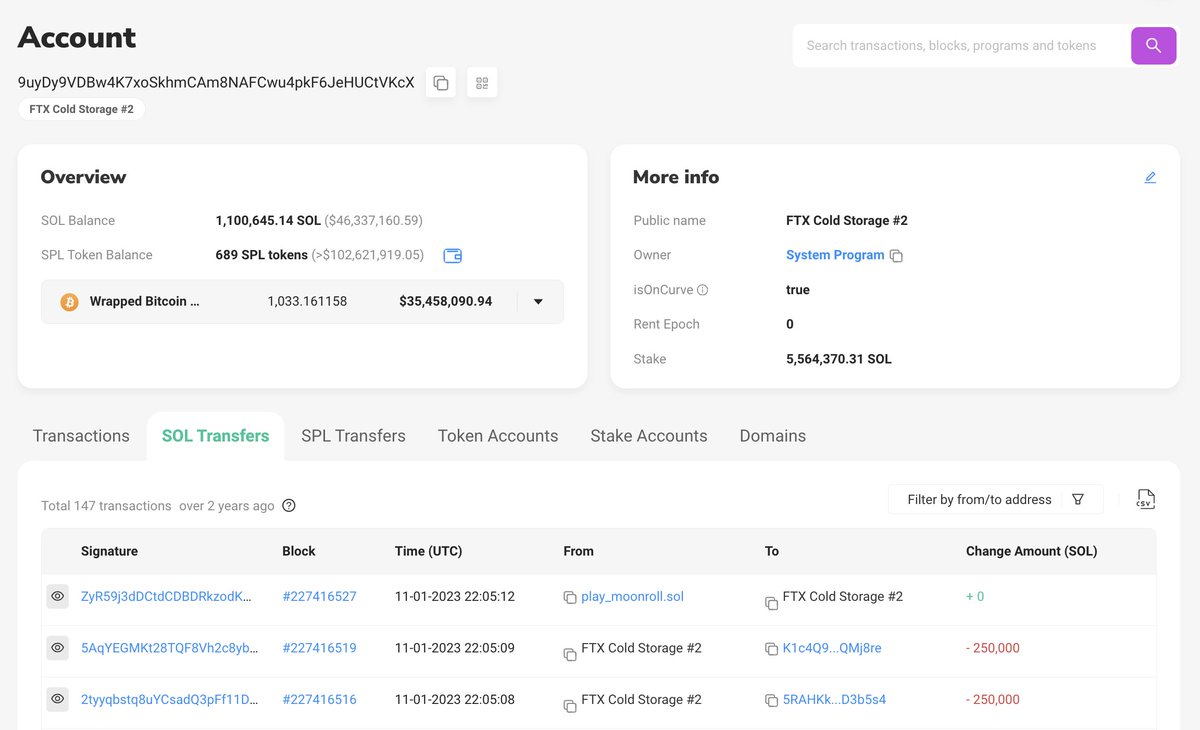Click isOnCurve info icon
This screenshot has width=1200, height=730.
click(x=702, y=290)
